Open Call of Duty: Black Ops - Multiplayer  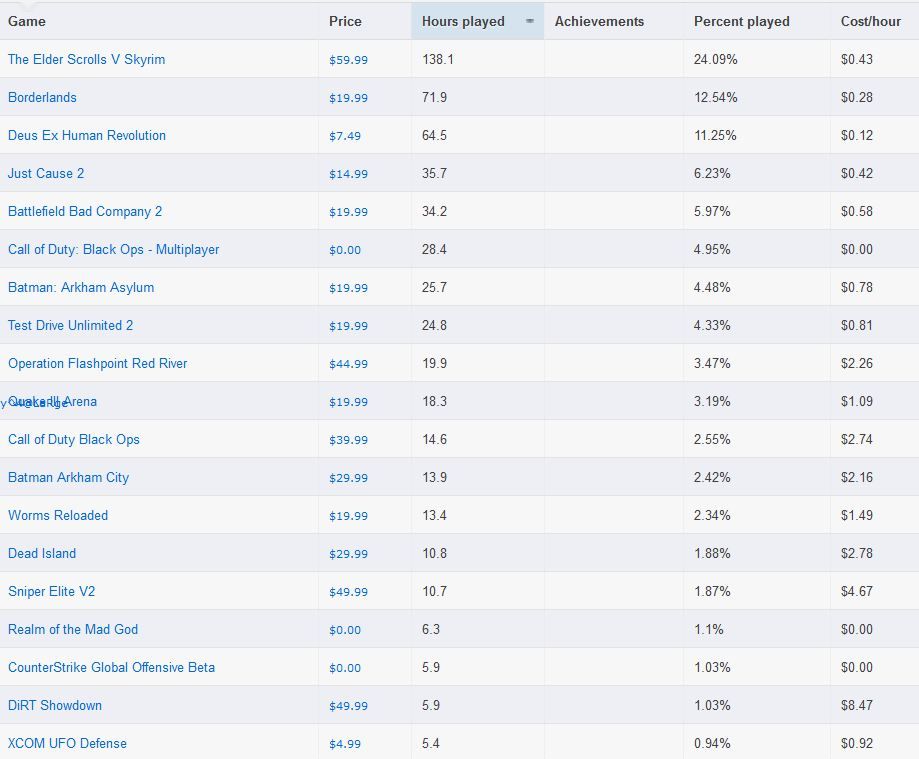coord(114,250)
